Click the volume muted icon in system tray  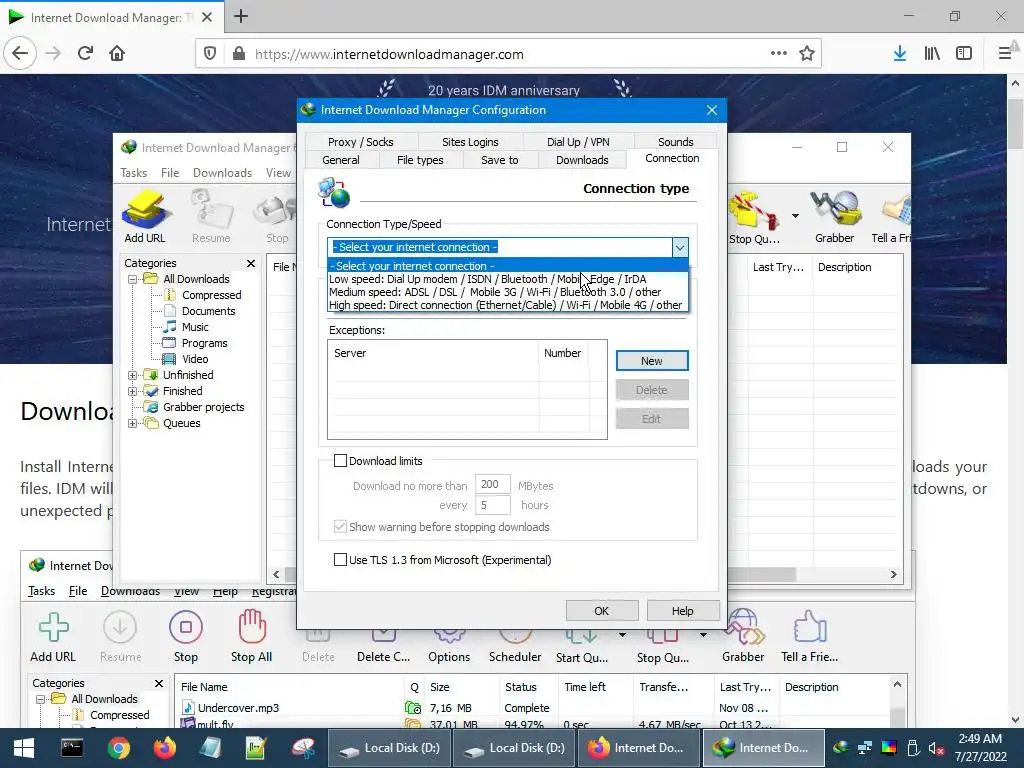pos(936,748)
